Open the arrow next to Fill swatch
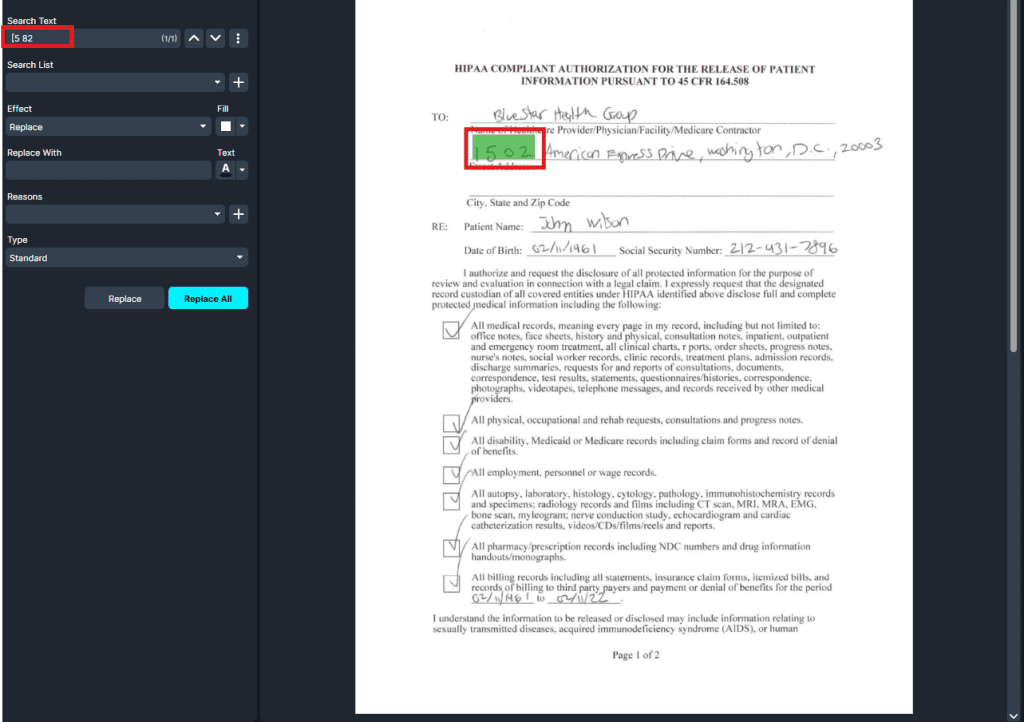The height and width of the screenshot is (722, 1024). (242, 127)
